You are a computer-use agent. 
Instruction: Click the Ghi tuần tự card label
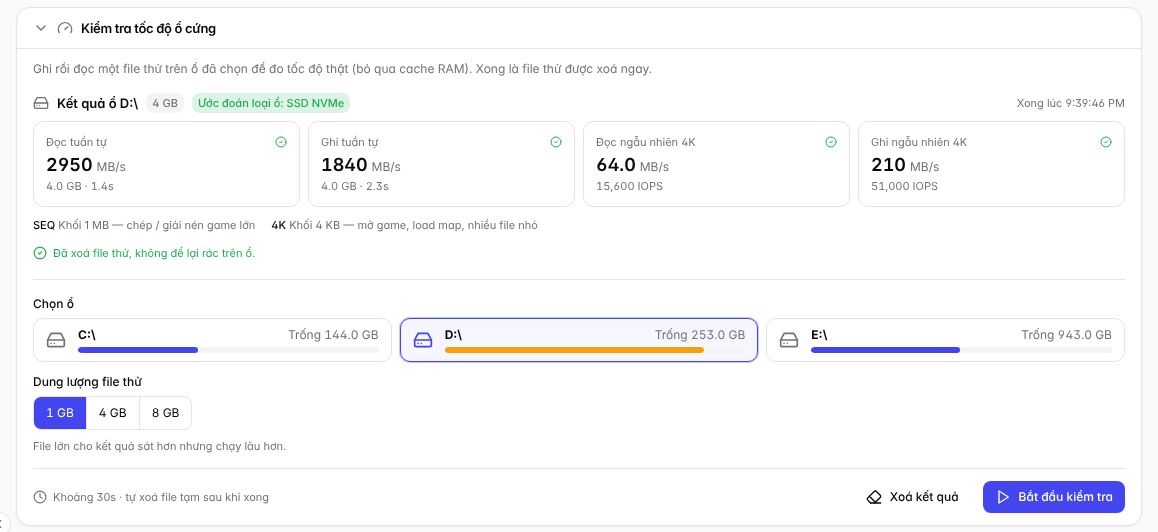coord(350,142)
